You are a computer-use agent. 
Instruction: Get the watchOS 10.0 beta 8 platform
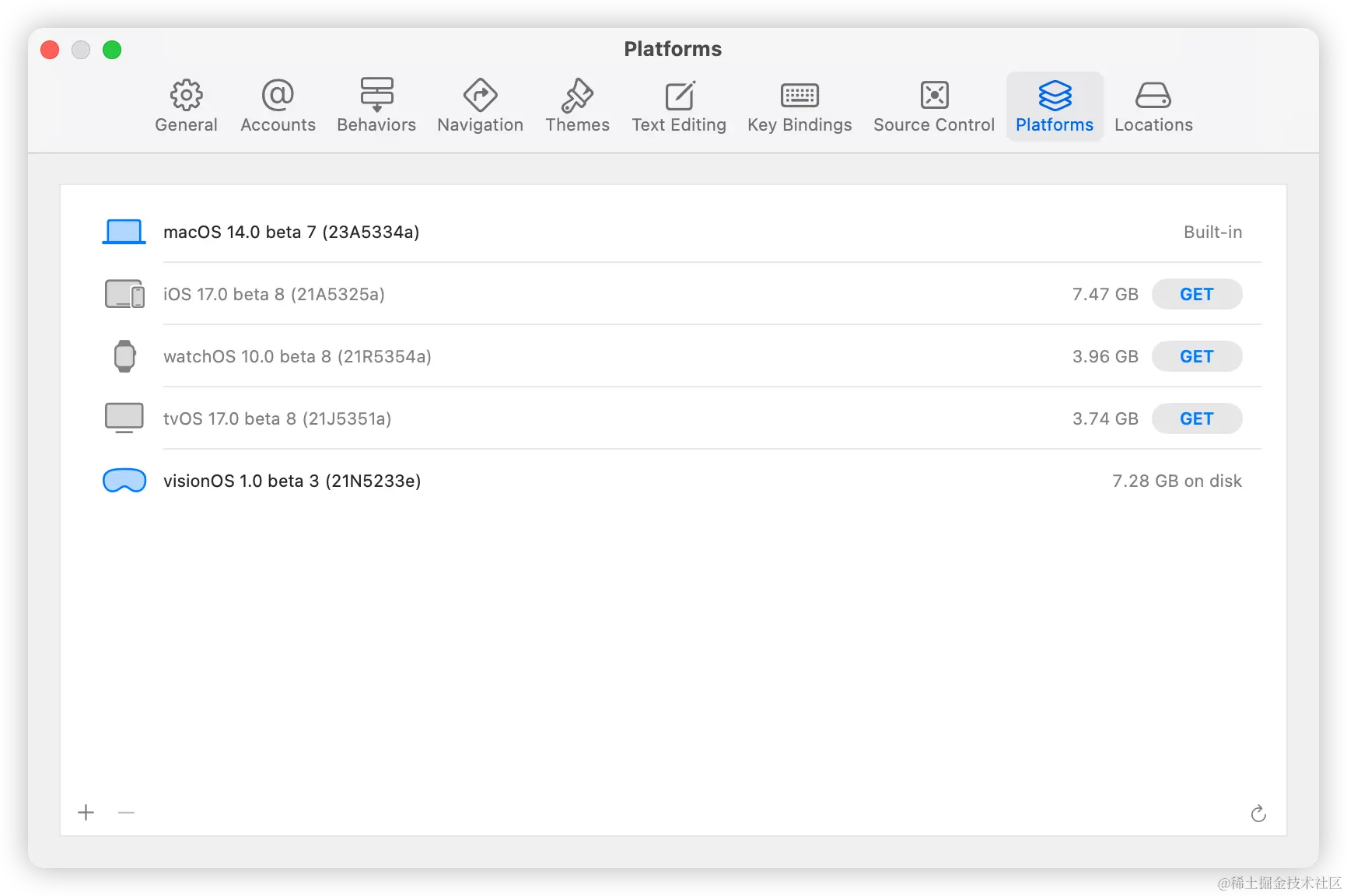coord(1196,356)
